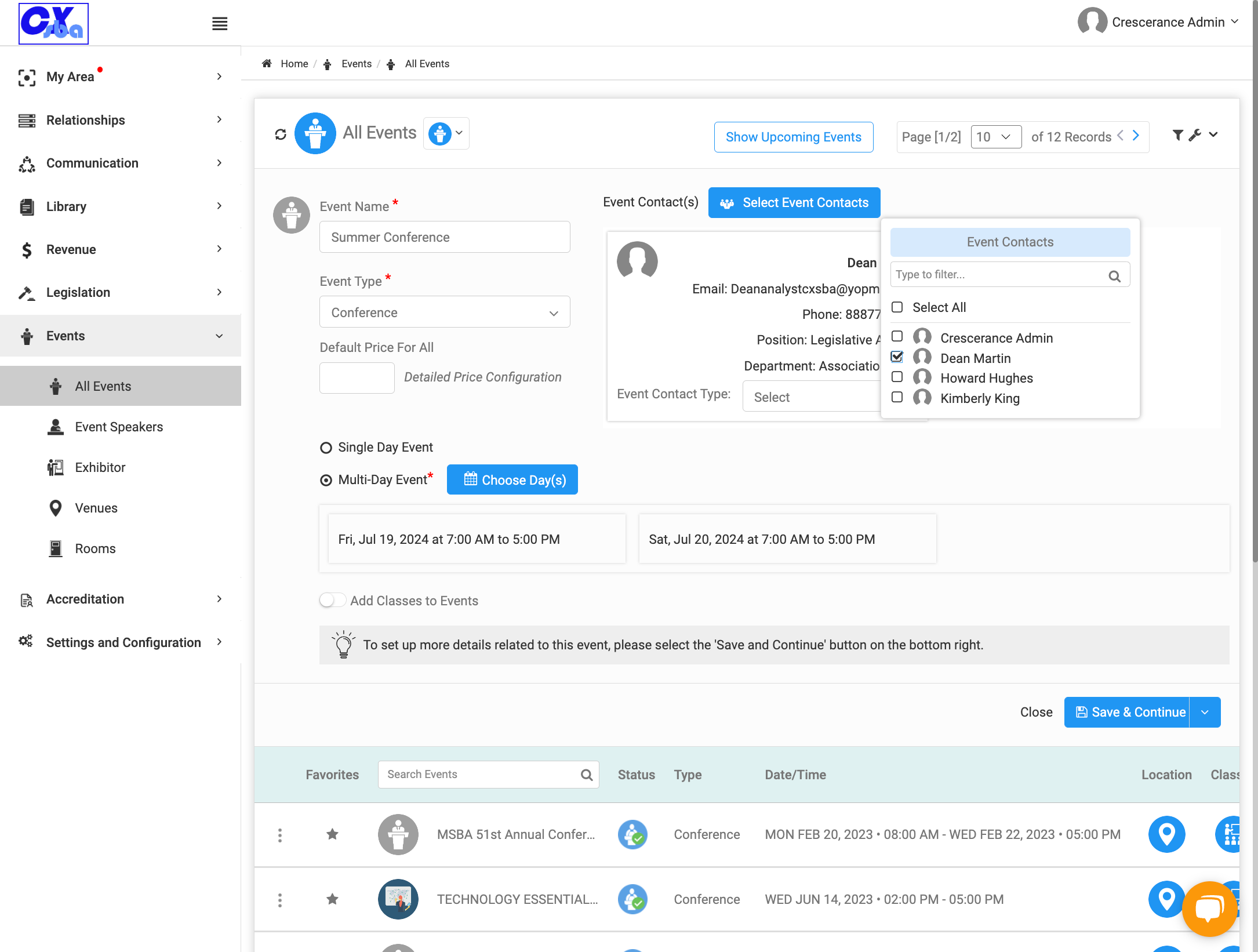
Task: Check Howard Hughes contact checkbox
Action: pos(897,377)
